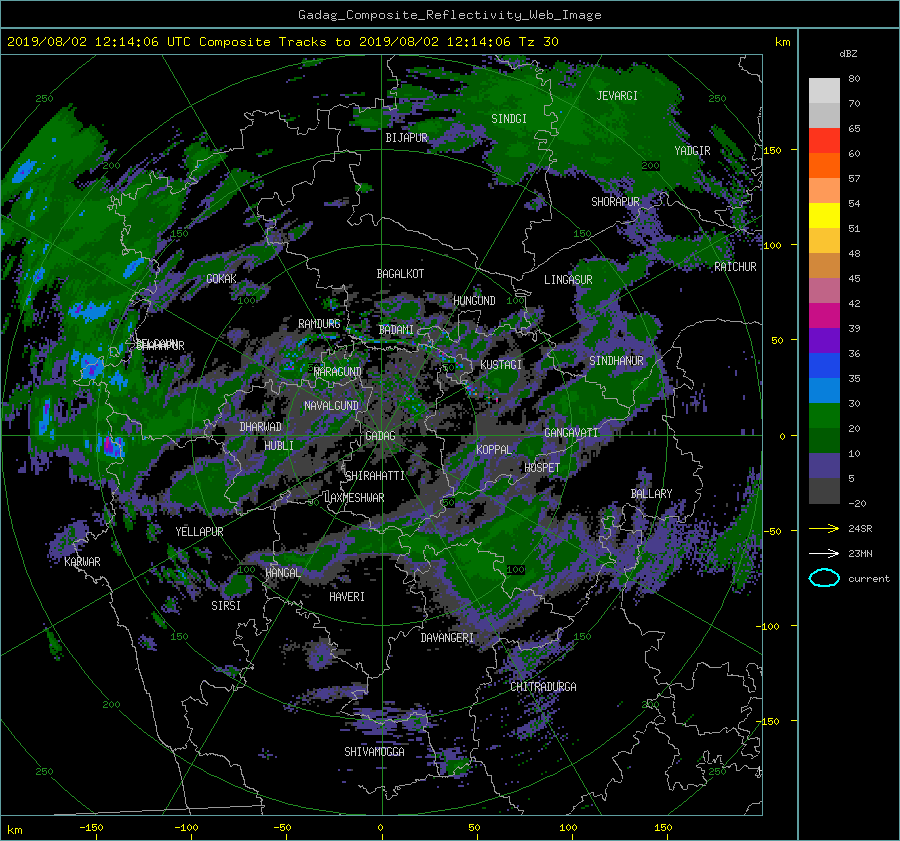Click the 'dBZ' legend heading

point(848,53)
